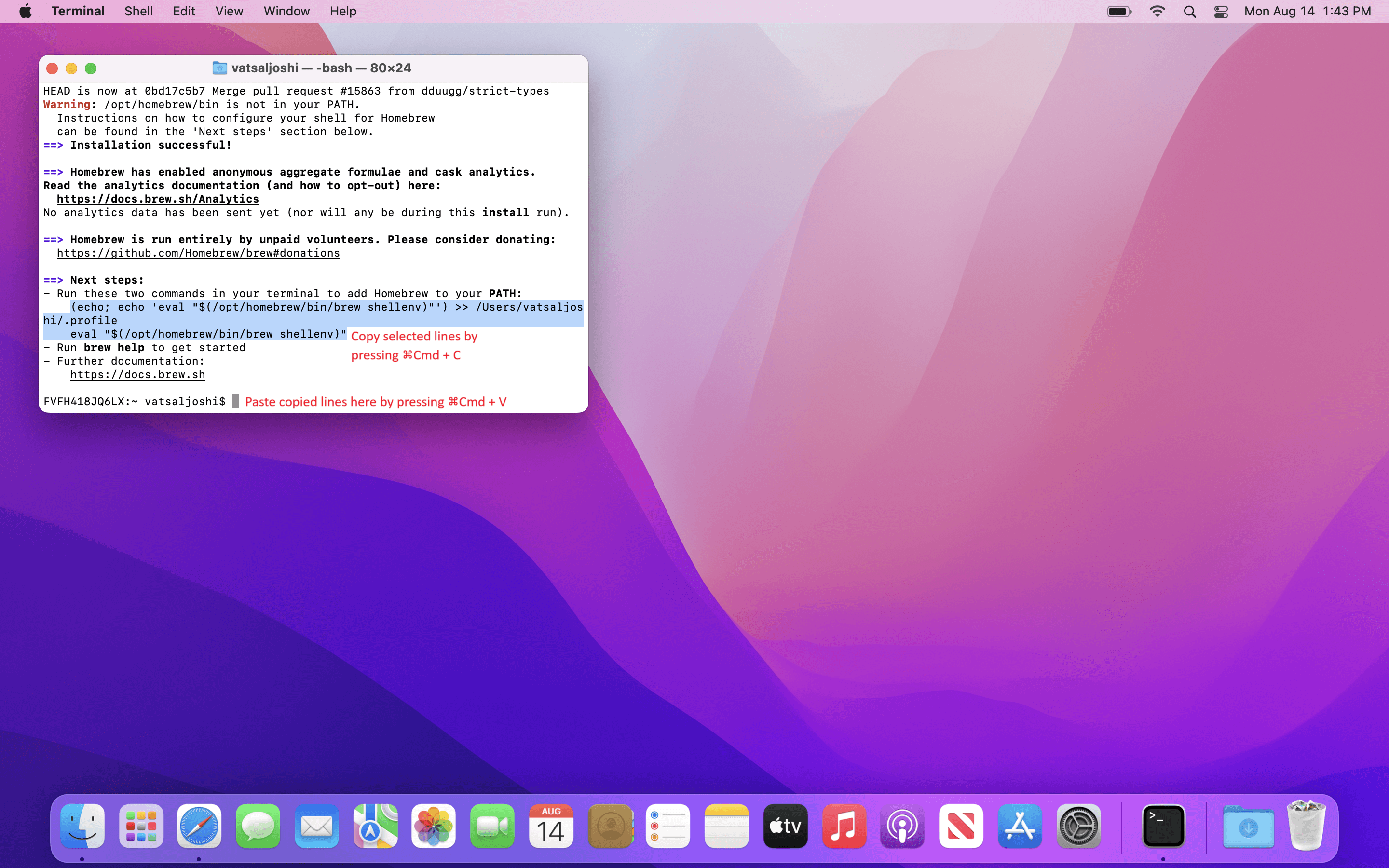Open the Terminal icon in the dock

pyautogui.click(x=1163, y=827)
